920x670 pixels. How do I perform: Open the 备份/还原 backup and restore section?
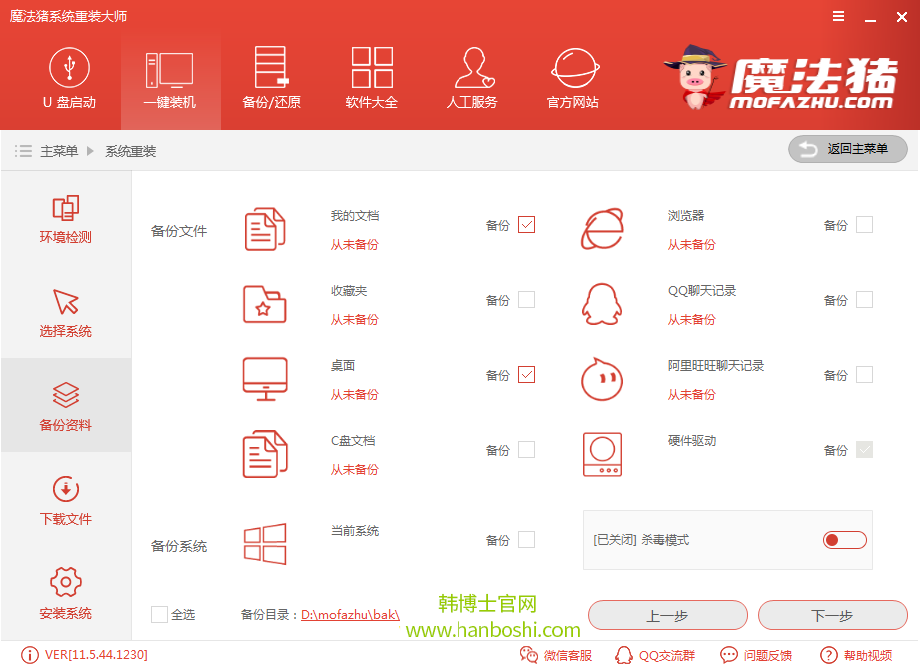click(x=270, y=80)
